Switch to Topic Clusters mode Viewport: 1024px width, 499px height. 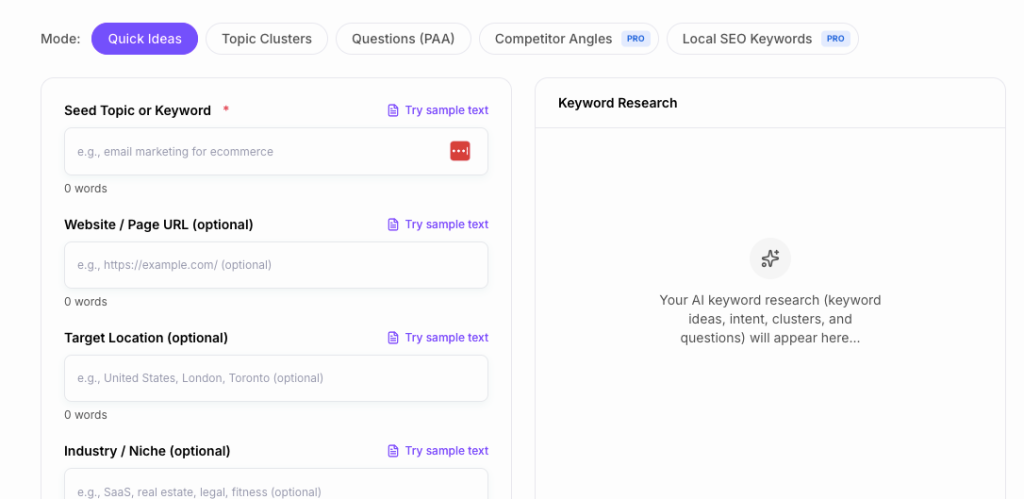pyautogui.click(x=266, y=39)
